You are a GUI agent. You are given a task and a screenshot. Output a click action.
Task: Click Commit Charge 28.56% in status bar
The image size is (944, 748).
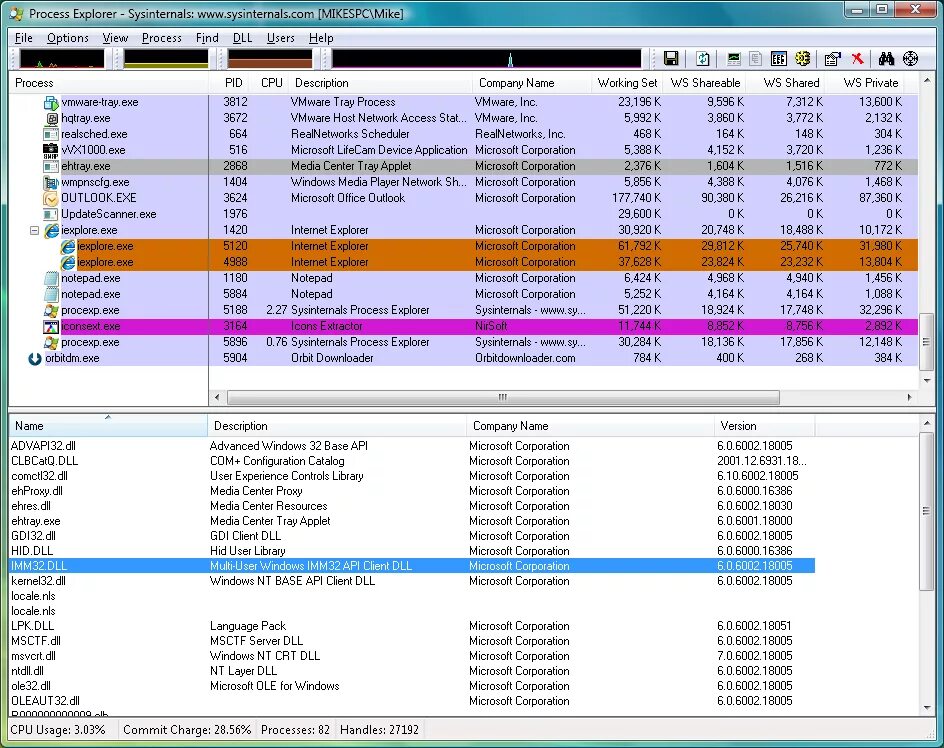tap(187, 730)
